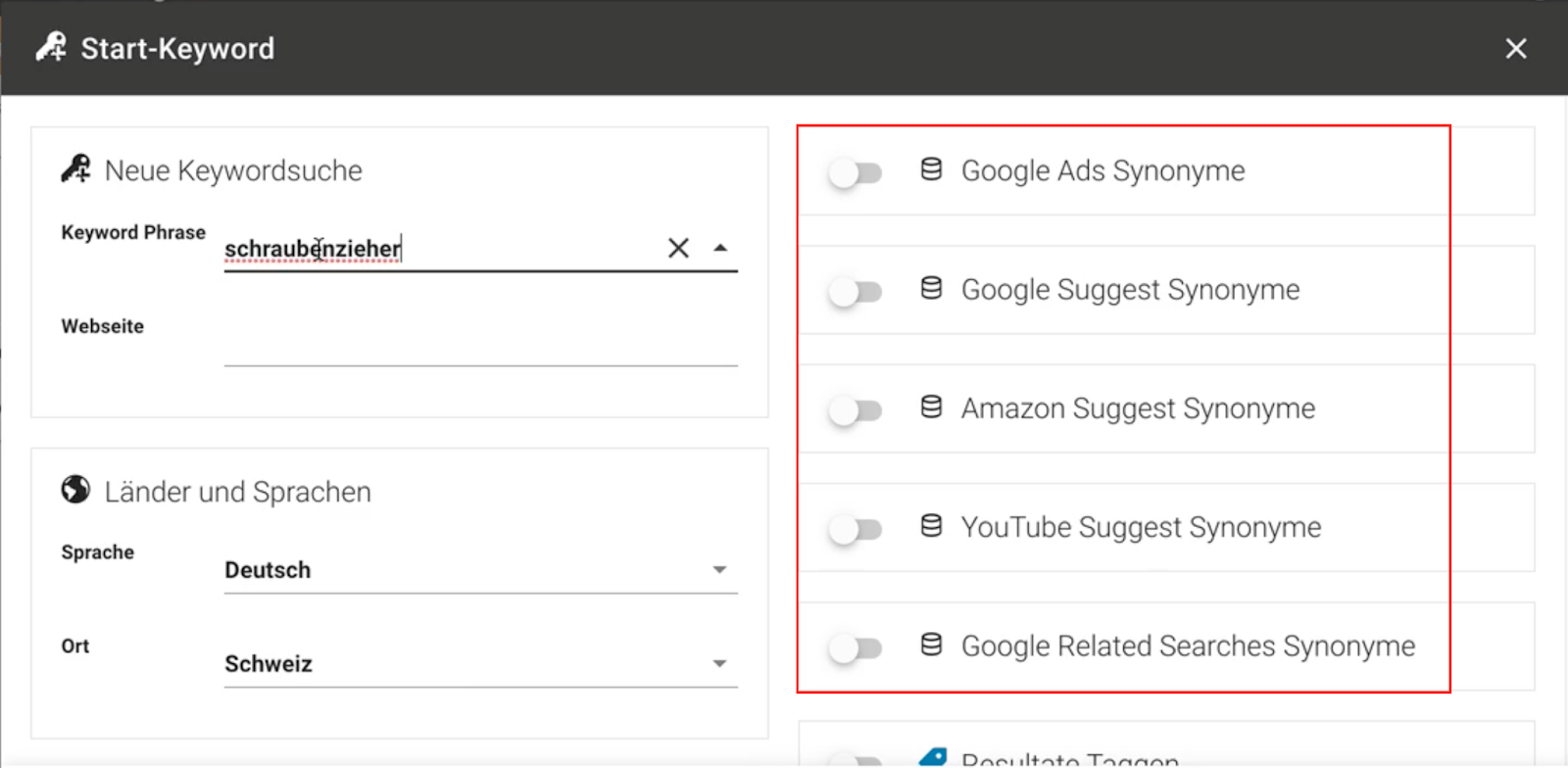
Task: Click the database icon next to YouTube Suggest Synonyme
Action: pyautogui.click(x=931, y=526)
